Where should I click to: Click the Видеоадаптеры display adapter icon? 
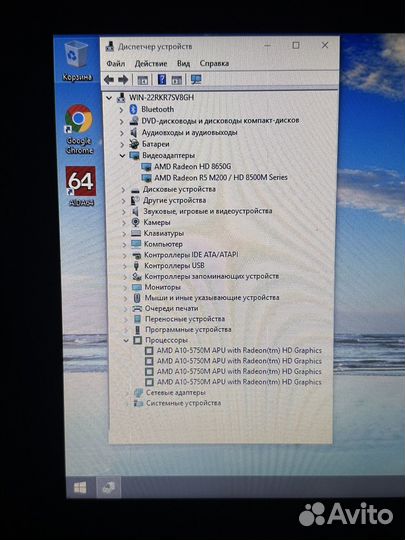click(x=134, y=155)
